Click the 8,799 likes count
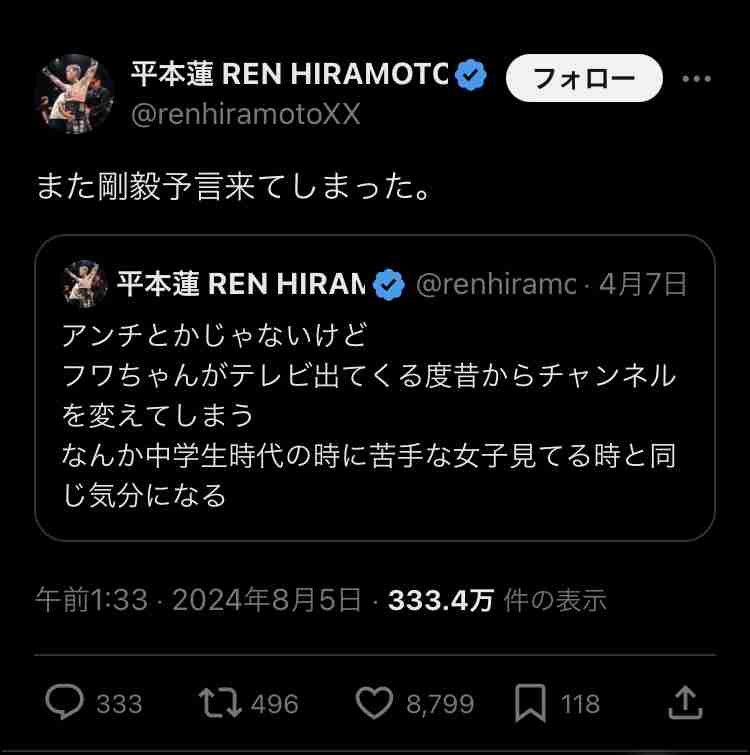 pos(440,704)
